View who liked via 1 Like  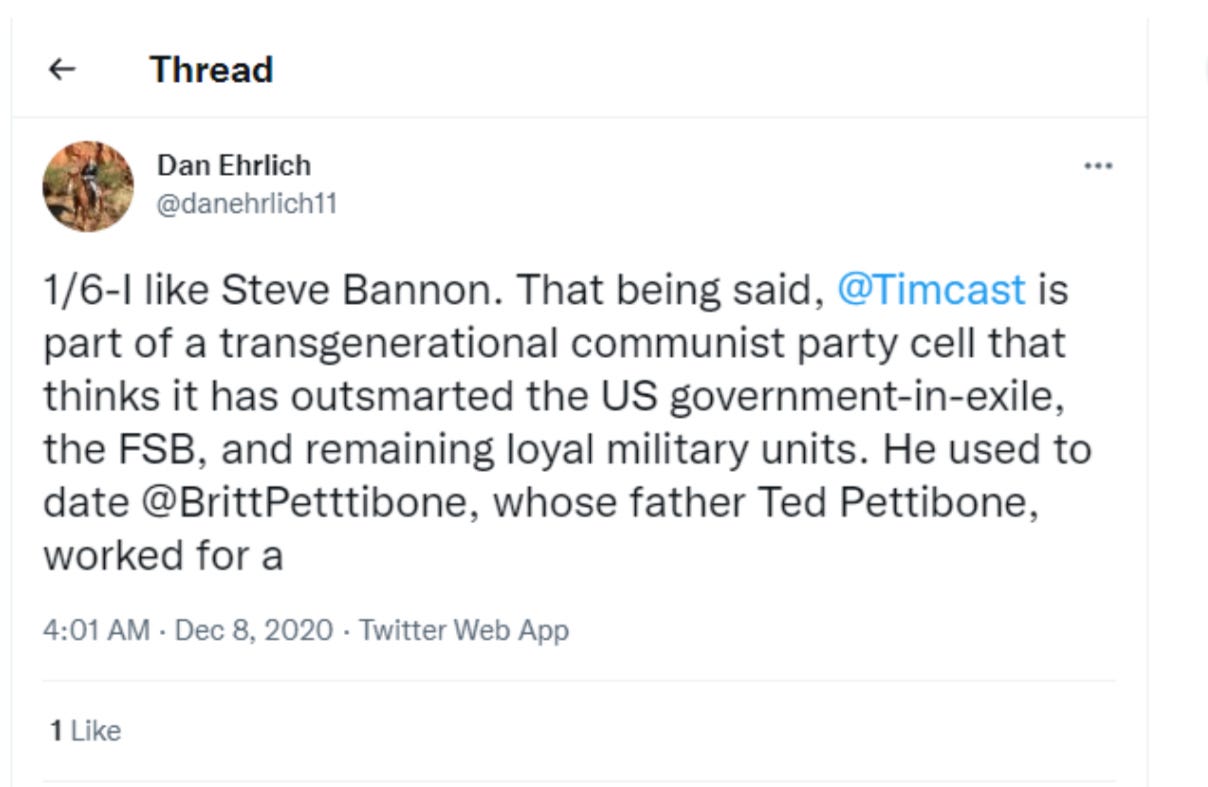point(86,731)
